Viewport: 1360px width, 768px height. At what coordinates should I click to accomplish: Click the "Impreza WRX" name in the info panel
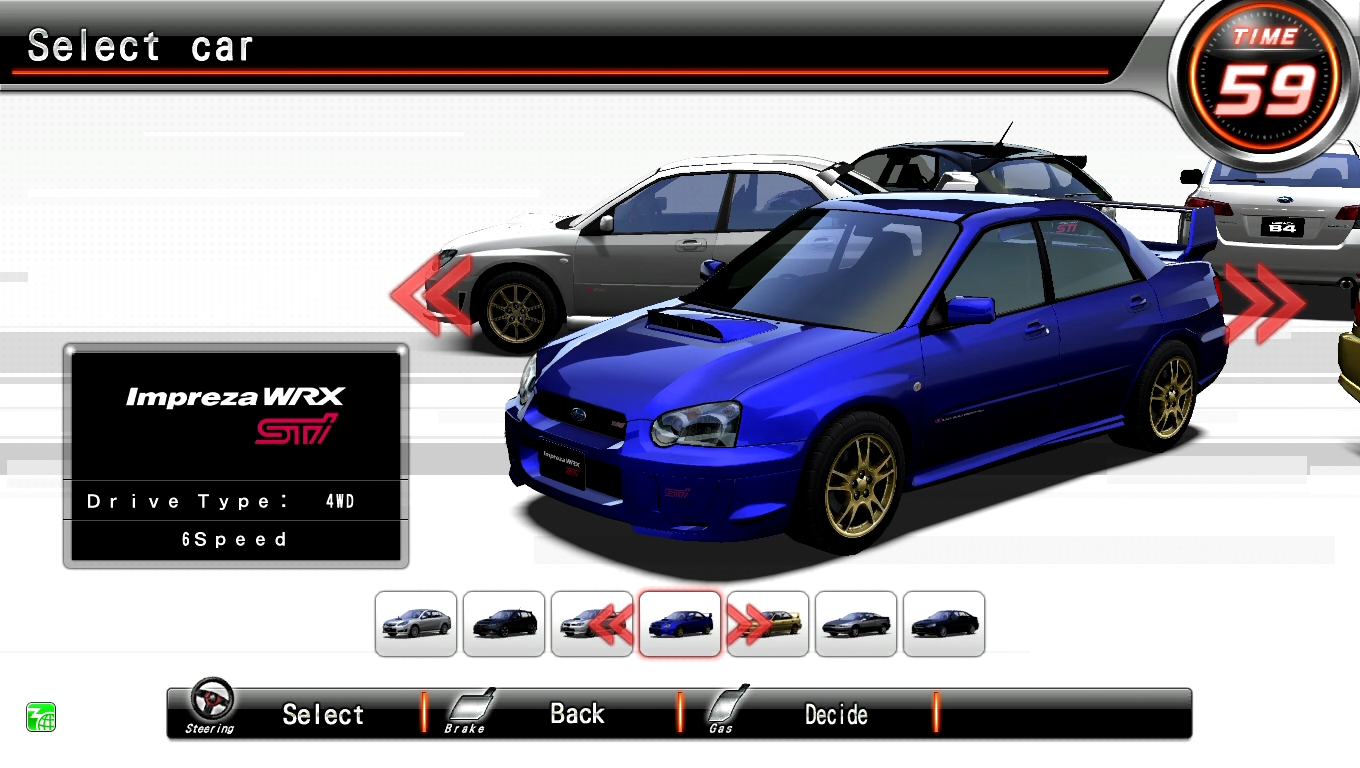[235, 397]
